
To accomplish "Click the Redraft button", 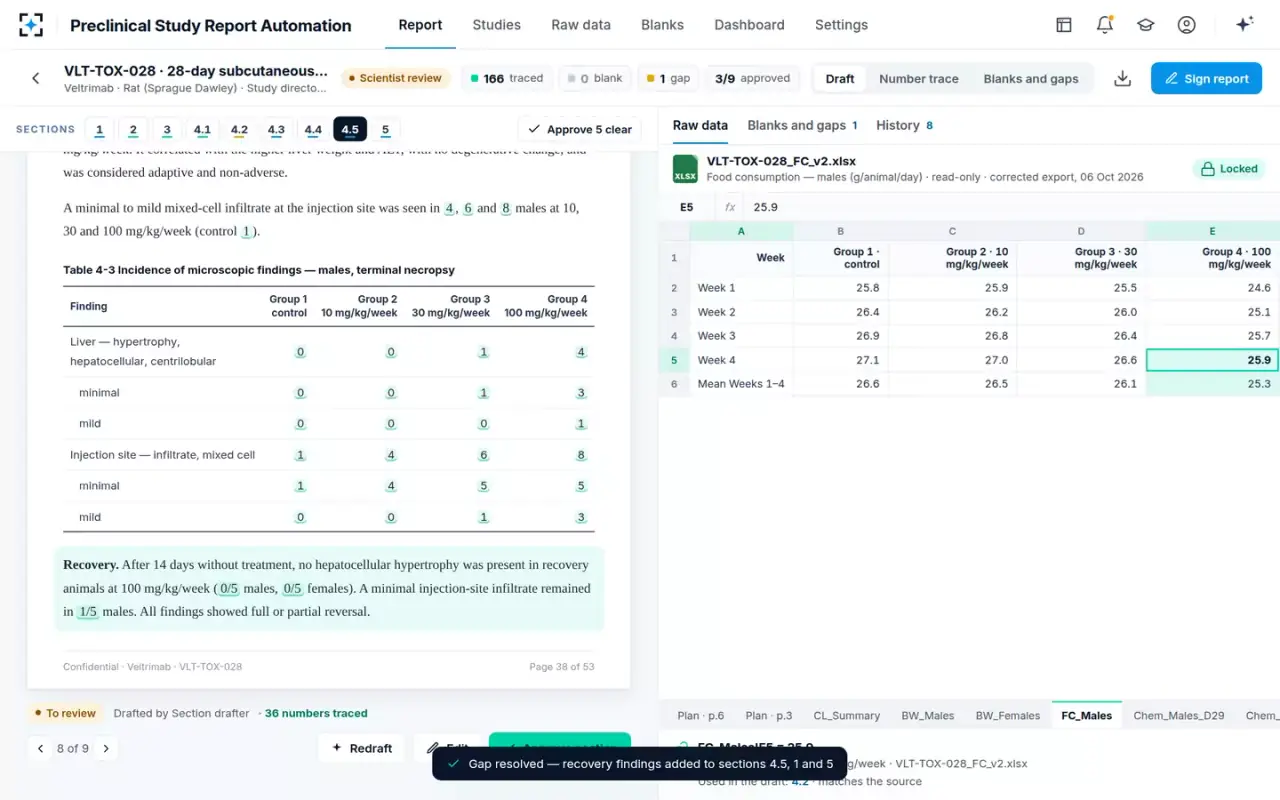I will 361,748.
